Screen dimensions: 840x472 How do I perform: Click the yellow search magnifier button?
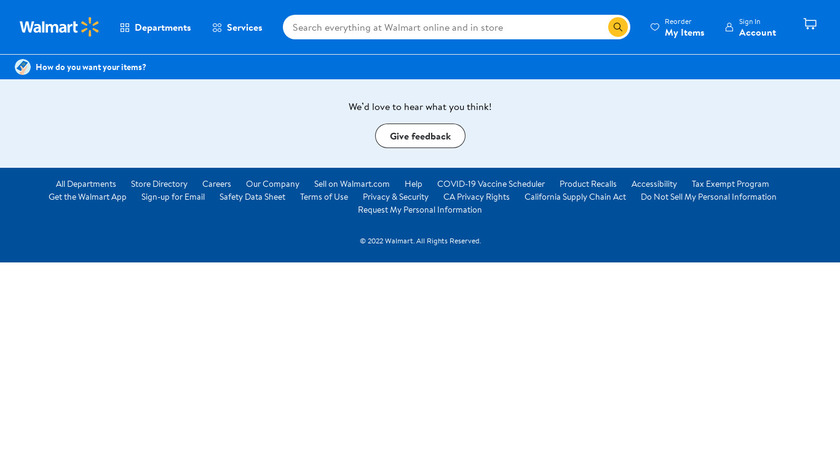coord(617,27)
